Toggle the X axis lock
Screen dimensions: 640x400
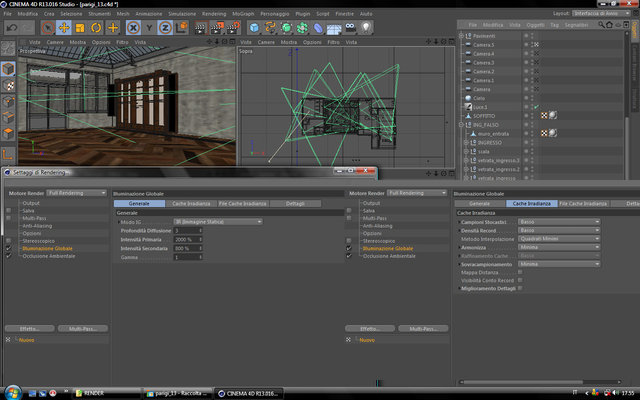[x=133, y=28]
